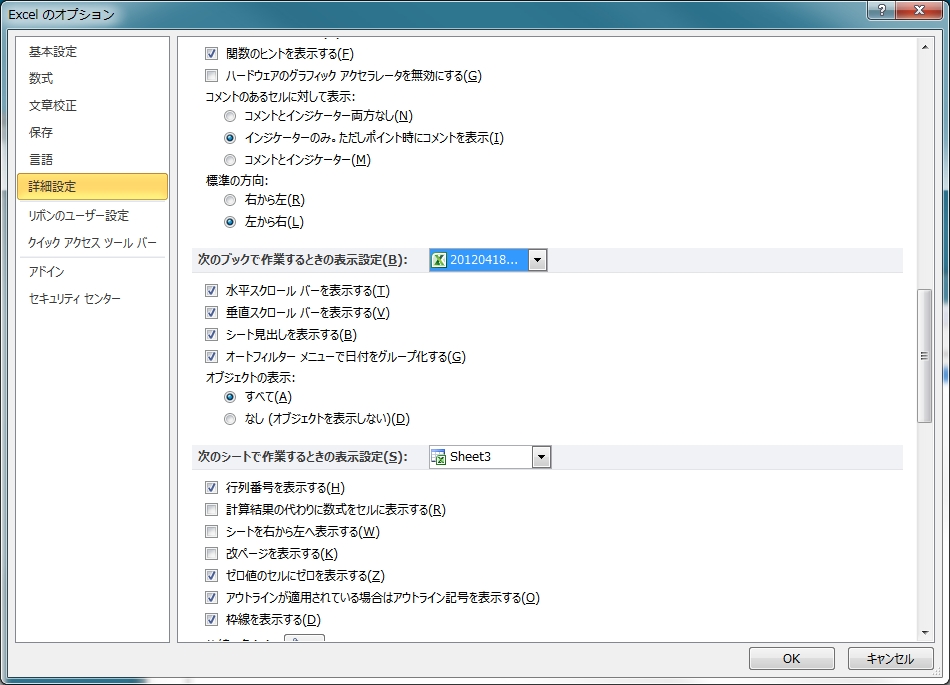Select 詳細設定 category
Viewport: 950px width, 685px height.
[93, 187]
